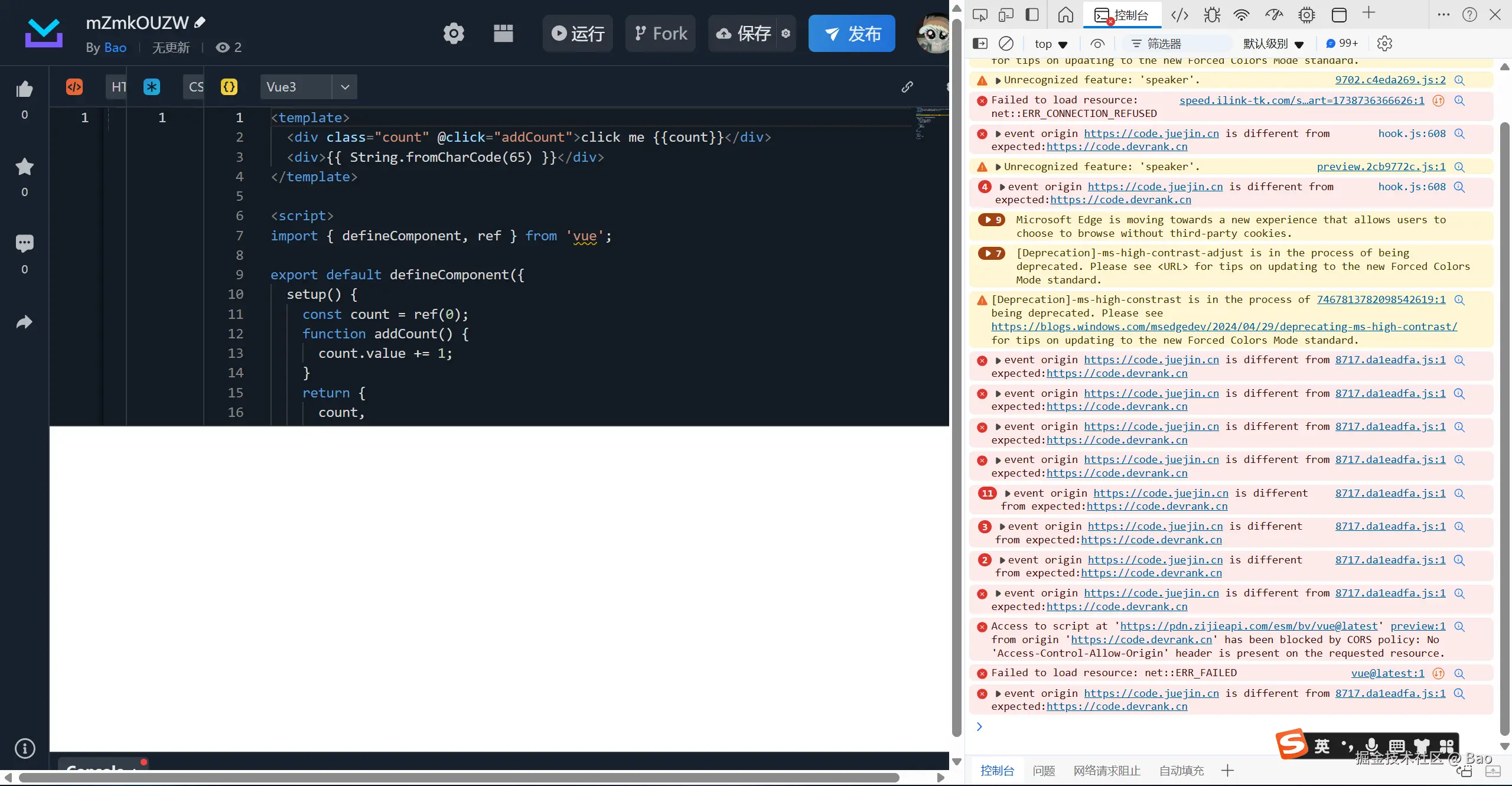Click the thumbs-up like icon

(x=24, y=90)
